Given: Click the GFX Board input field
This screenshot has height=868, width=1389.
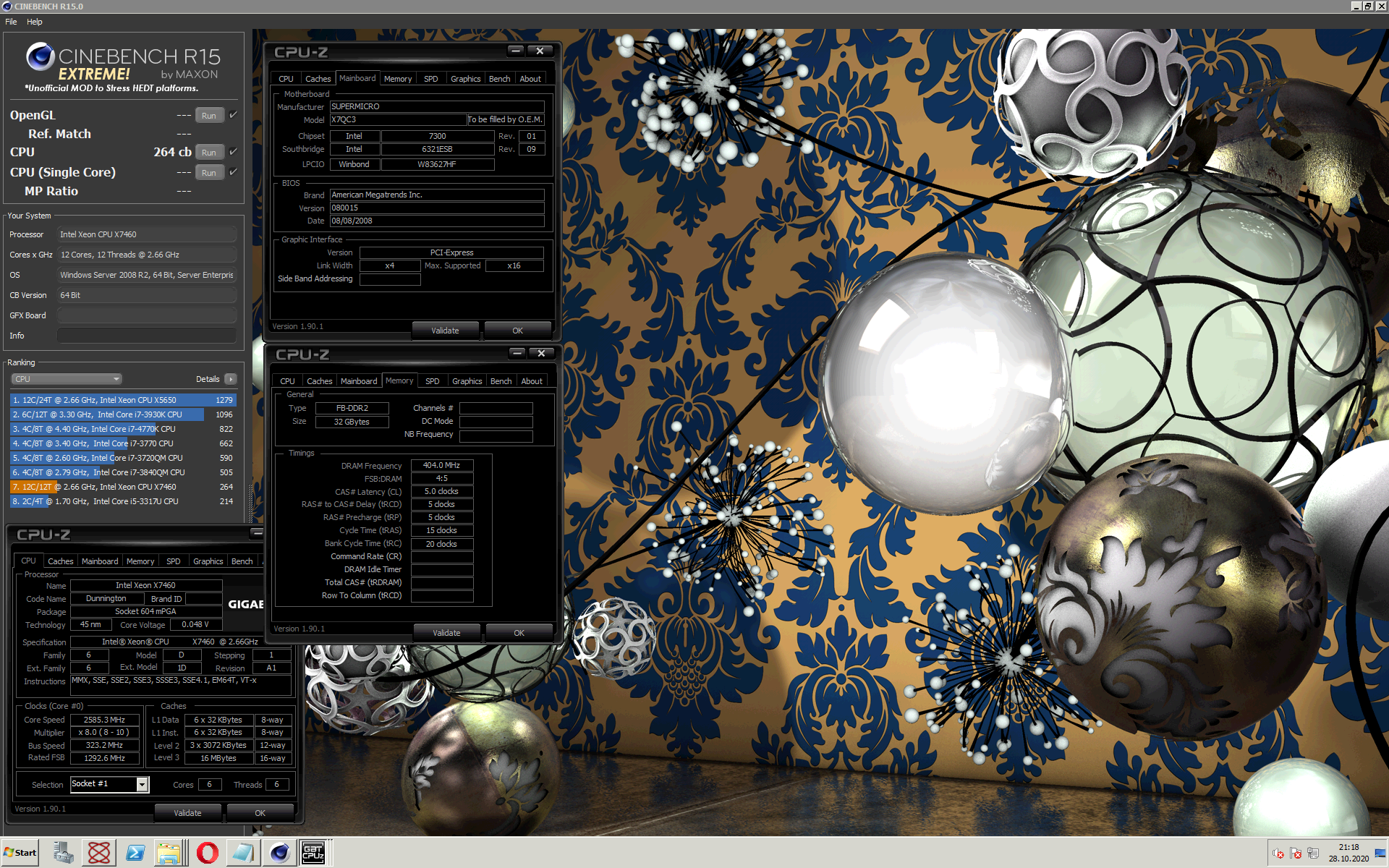Looking at the screenshot, I should pyautogui.click(x=146, y=315).
